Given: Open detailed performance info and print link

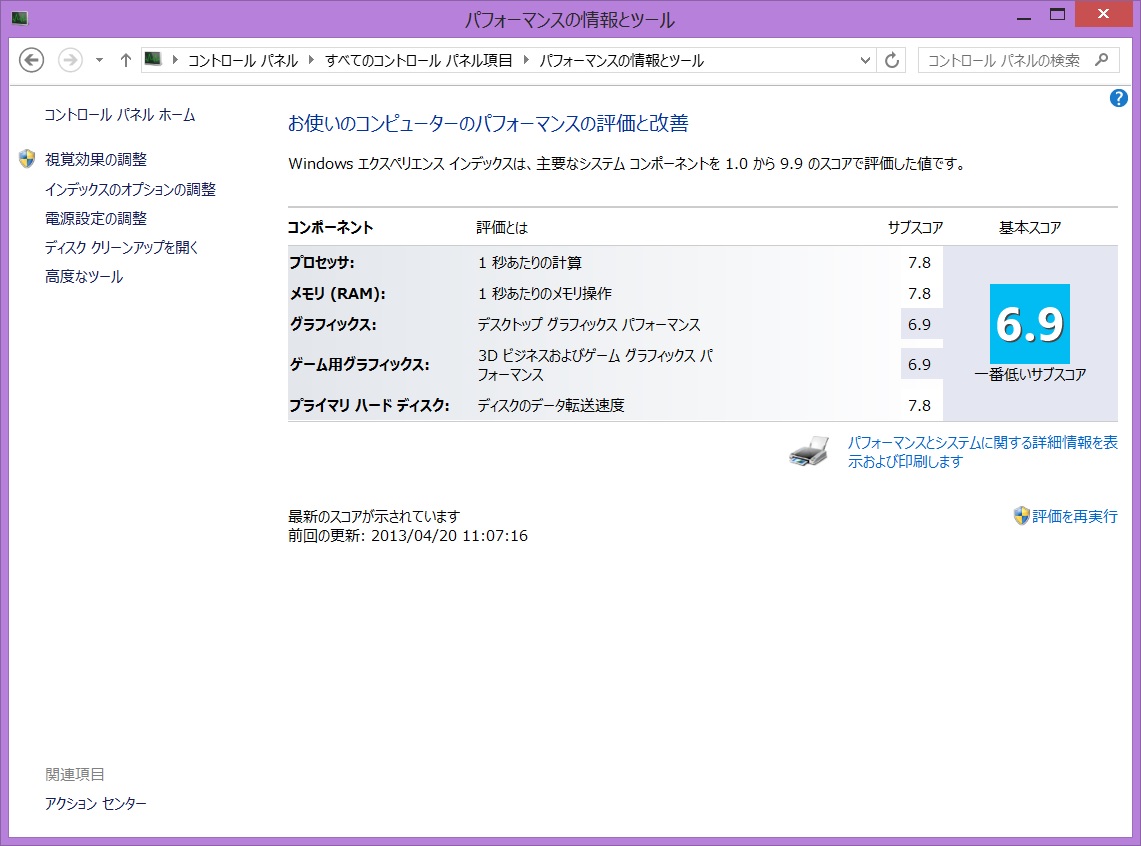Looking at the screenshot, I should coord(982,452).
